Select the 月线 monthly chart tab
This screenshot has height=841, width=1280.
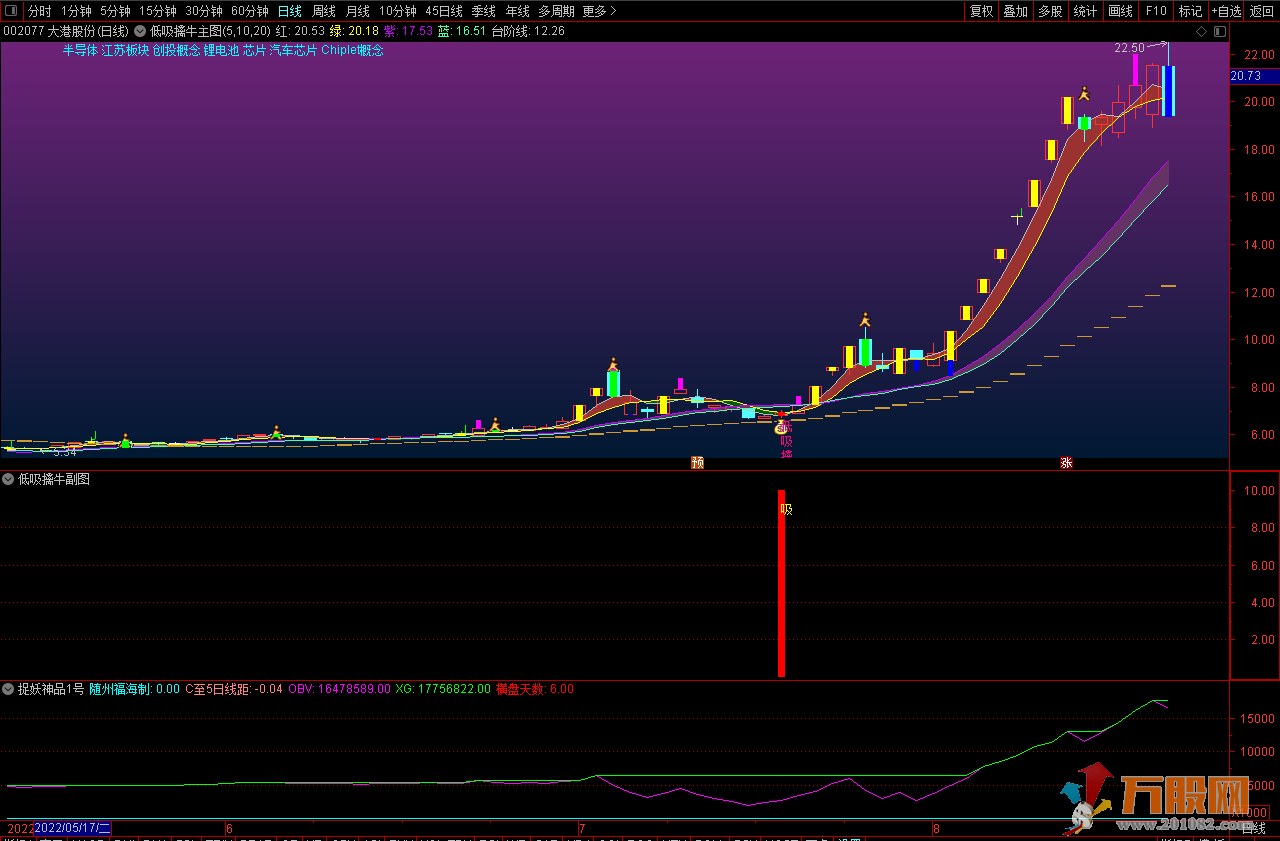point(357,11)
